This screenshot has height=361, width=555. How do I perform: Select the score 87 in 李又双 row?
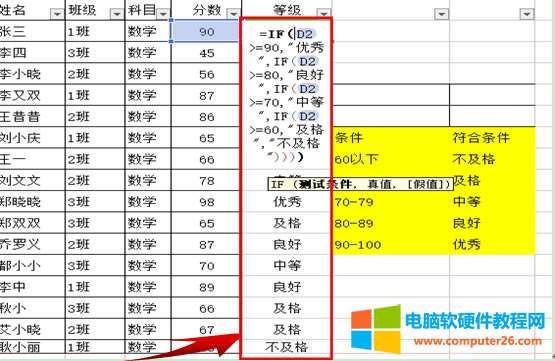206,95
